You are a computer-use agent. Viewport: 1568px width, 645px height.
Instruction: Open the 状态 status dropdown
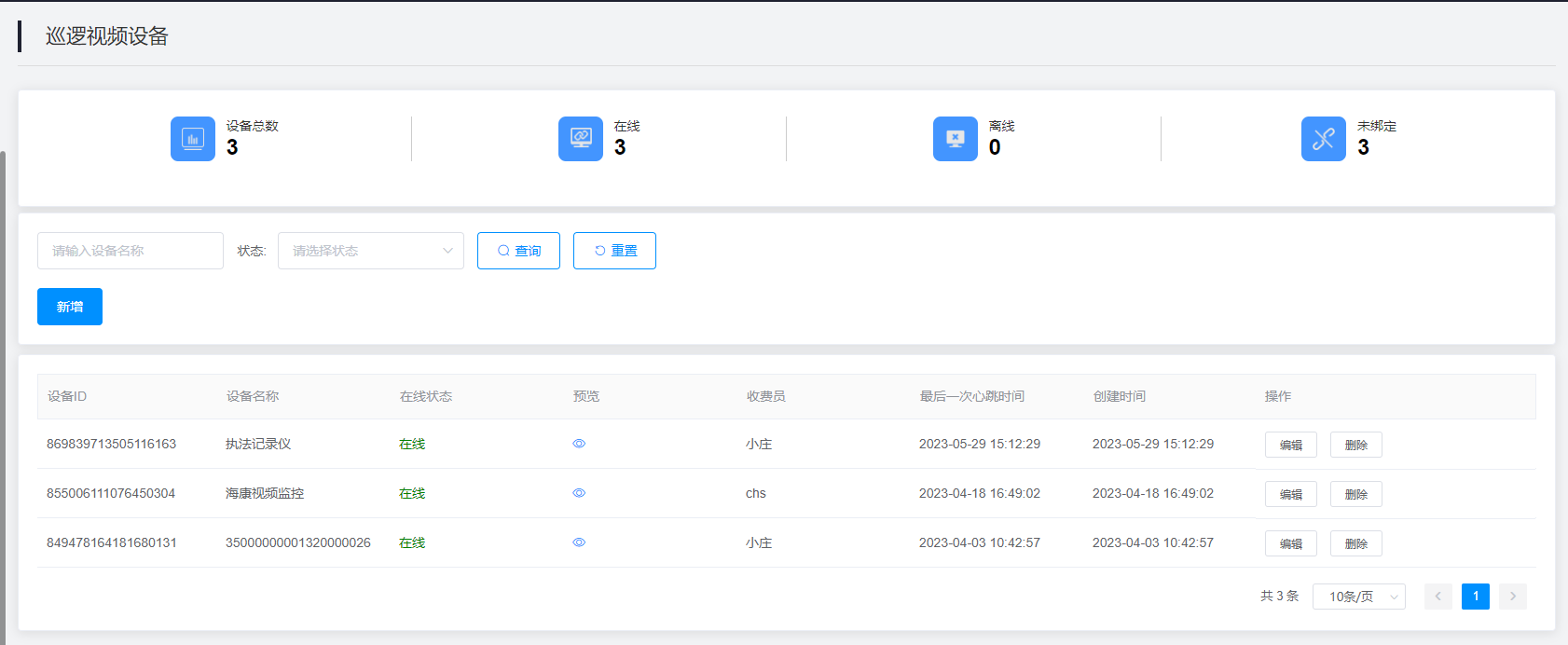coord(371,251)
